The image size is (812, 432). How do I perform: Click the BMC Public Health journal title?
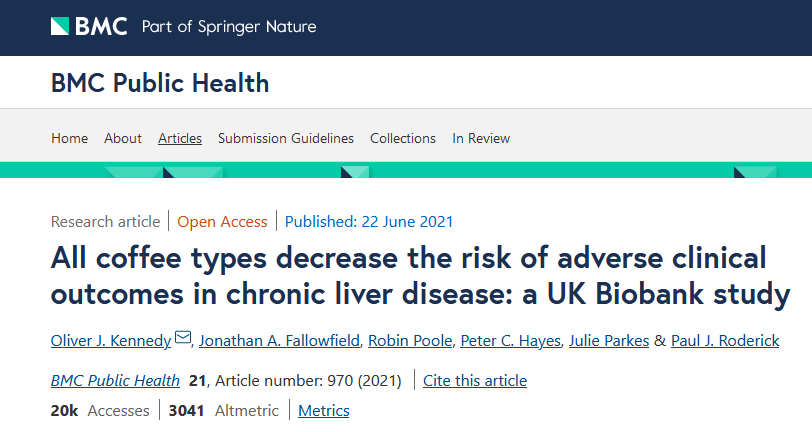(x=160, y=82)
